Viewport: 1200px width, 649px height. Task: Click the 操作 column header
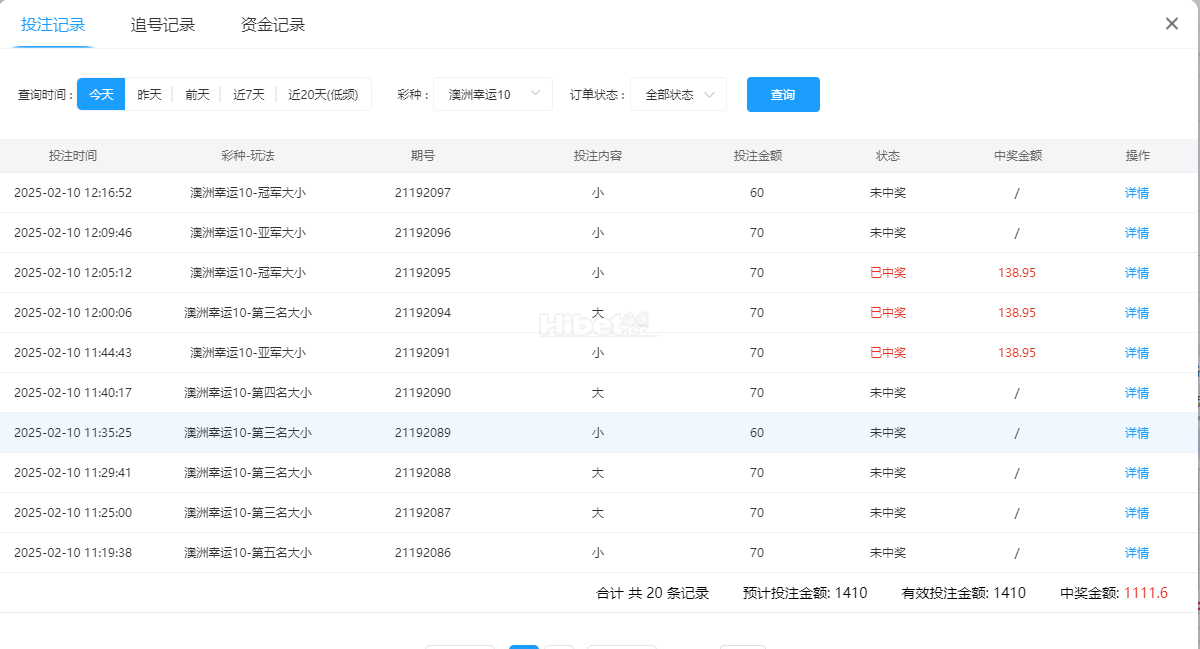(x=1137, y=156)
